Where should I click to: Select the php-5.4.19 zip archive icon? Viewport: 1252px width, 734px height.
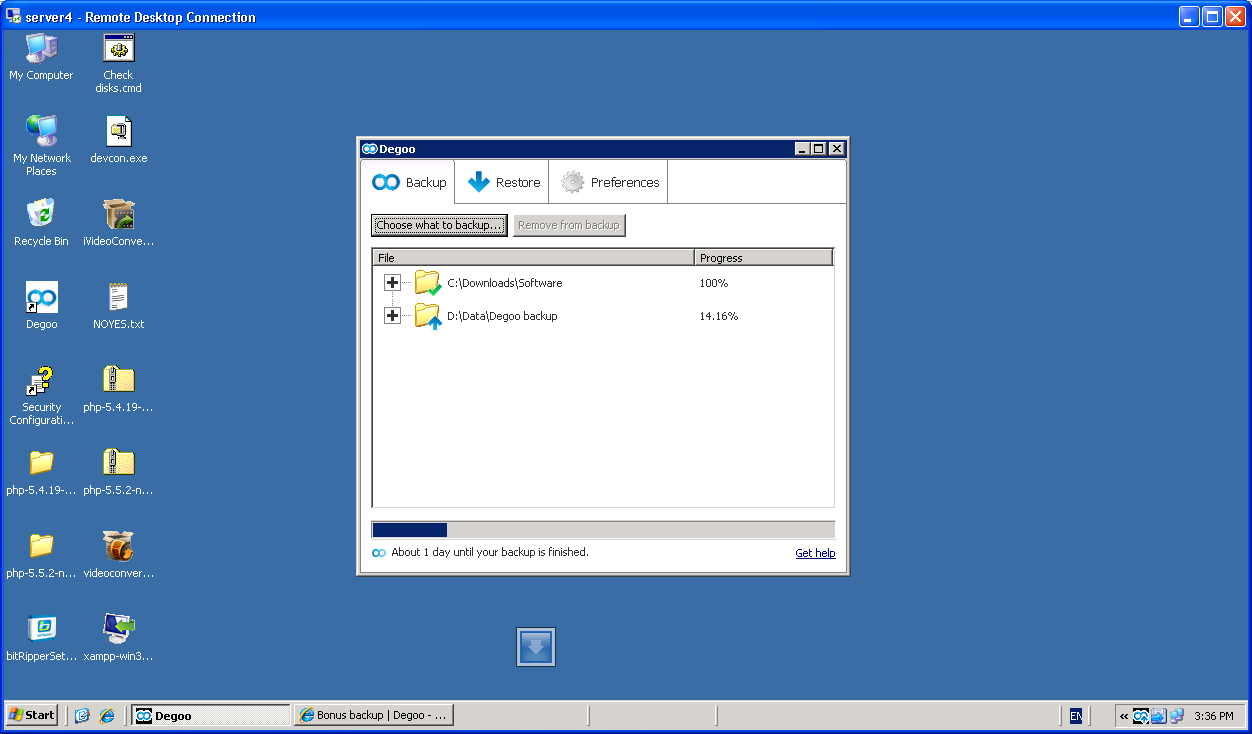tap(118, 380)
